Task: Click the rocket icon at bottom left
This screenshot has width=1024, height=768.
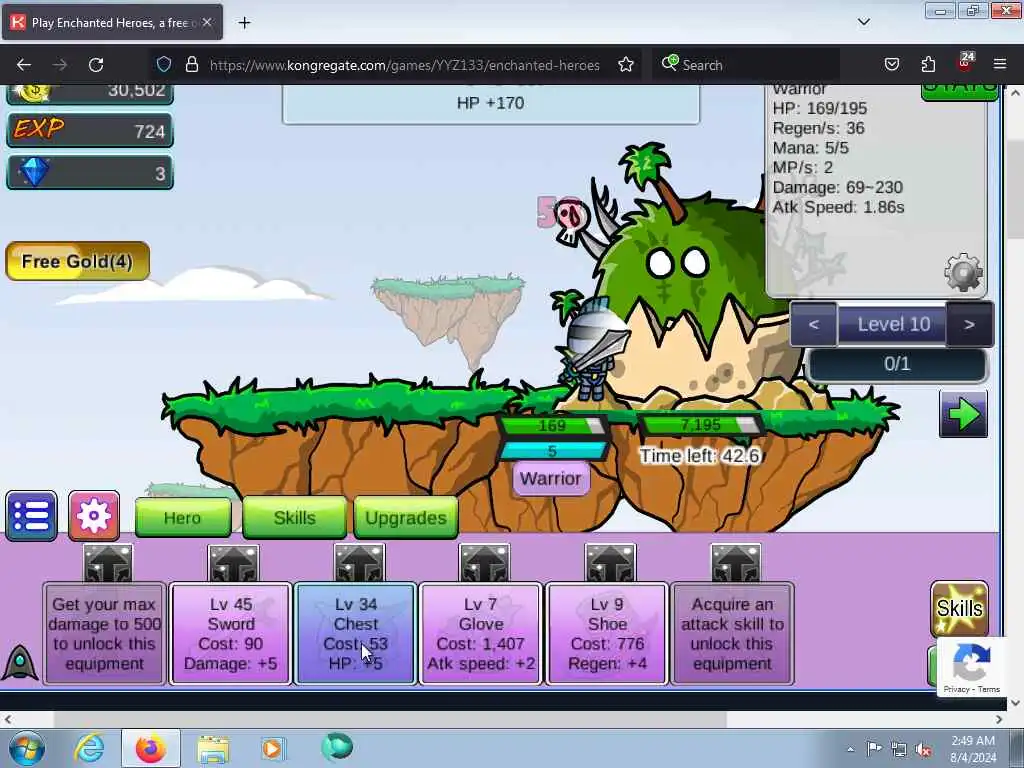Action: (x=20, y=662)
